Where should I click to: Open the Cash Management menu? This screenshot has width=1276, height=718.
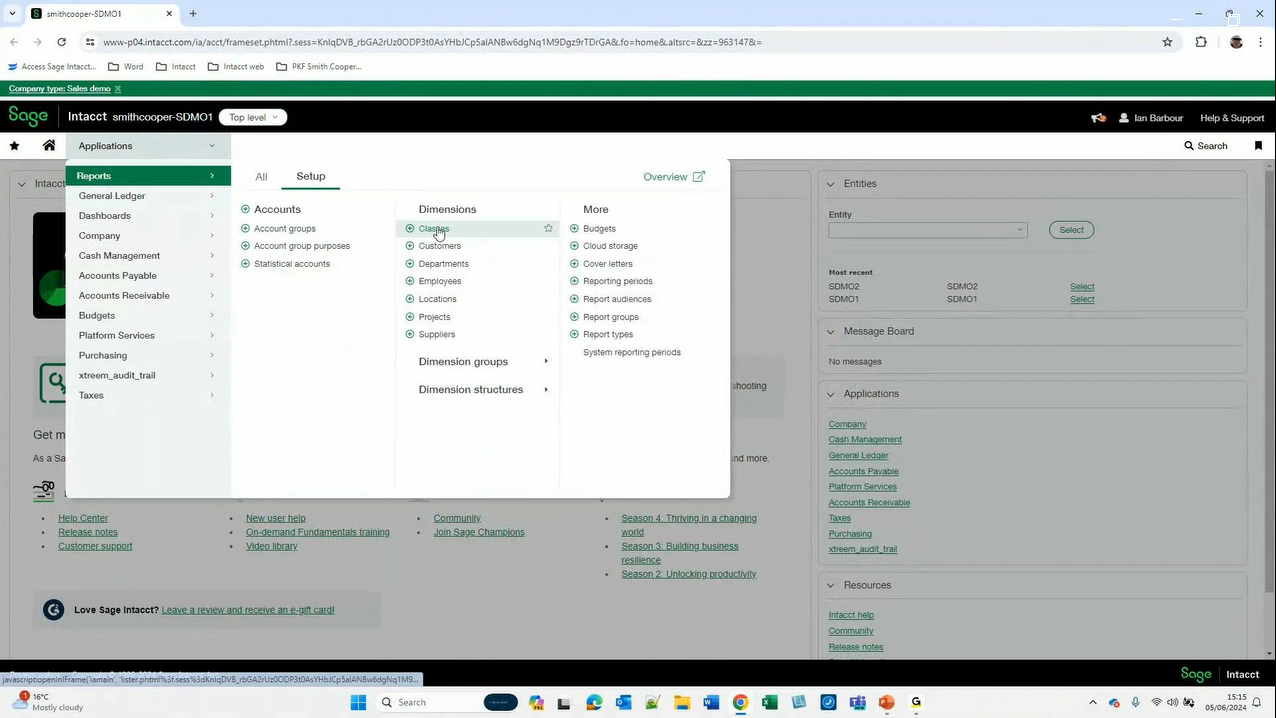click(x=148, y=256)
